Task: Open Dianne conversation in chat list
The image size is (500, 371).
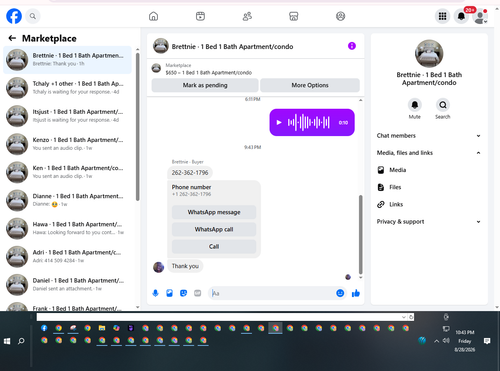Action: point(67,200)
